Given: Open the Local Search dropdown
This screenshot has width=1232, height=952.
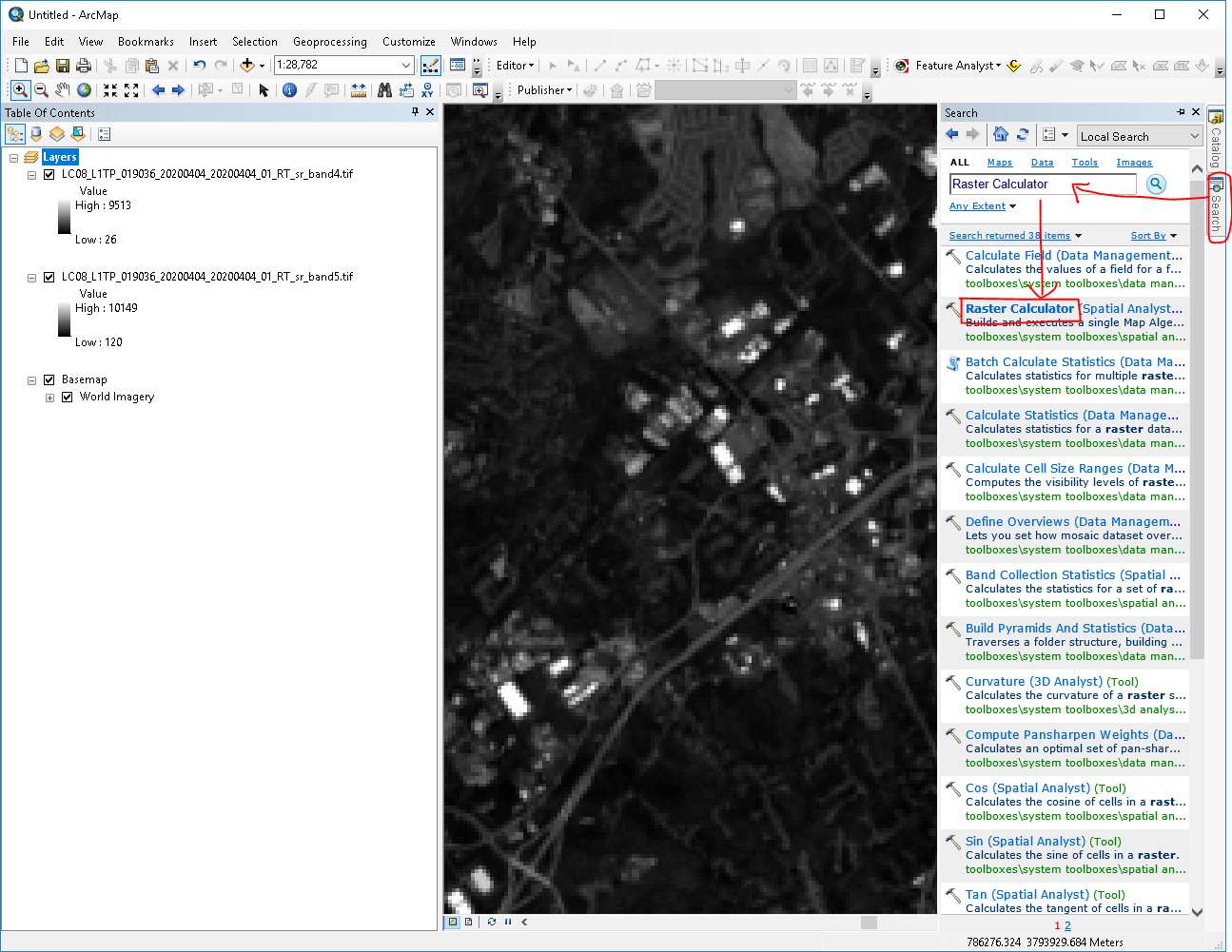Looking at the screenshot, I should click(1195, 136).
